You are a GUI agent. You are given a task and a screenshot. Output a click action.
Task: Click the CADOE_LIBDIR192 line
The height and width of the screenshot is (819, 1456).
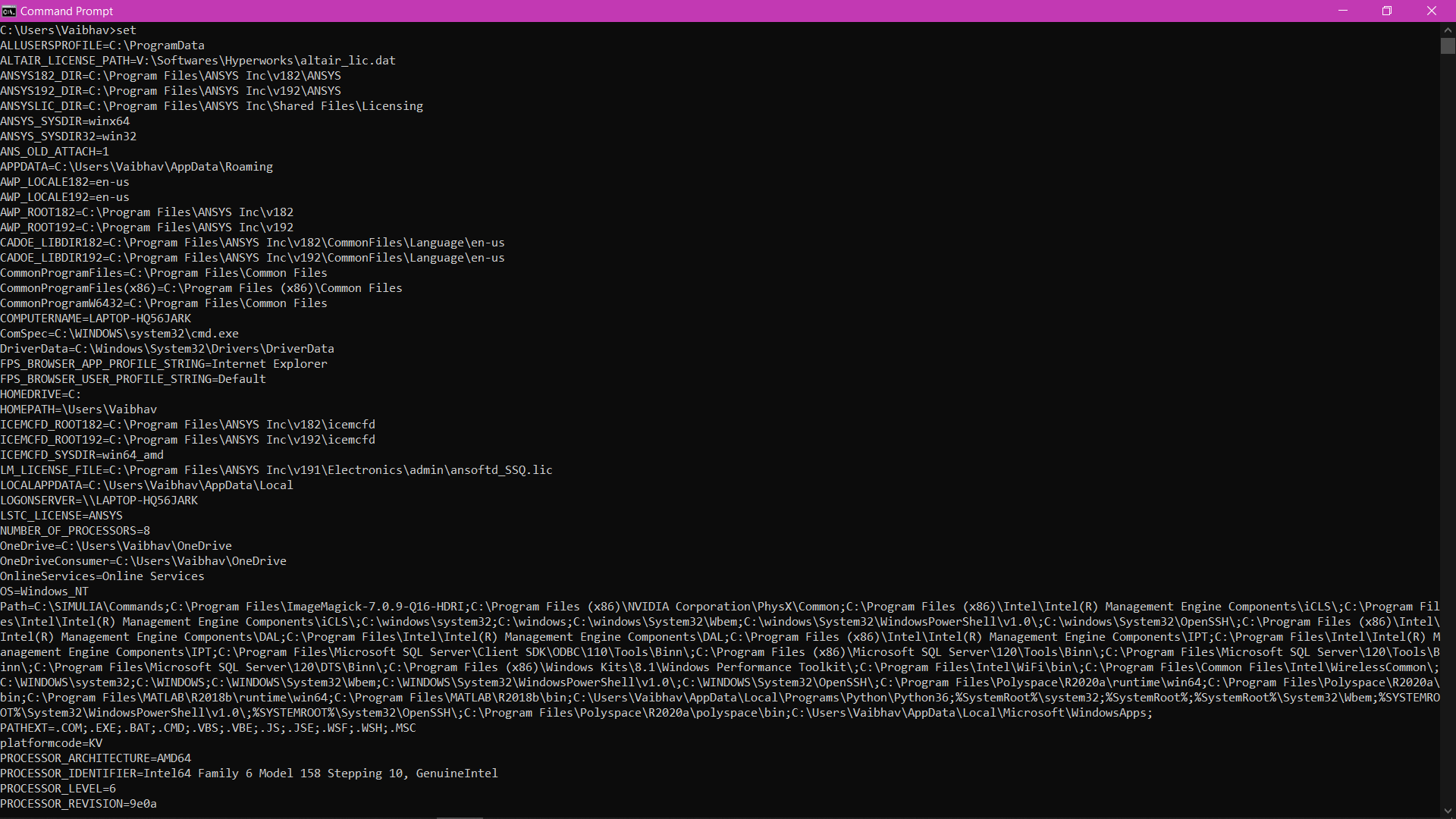(x=253, y=258)
